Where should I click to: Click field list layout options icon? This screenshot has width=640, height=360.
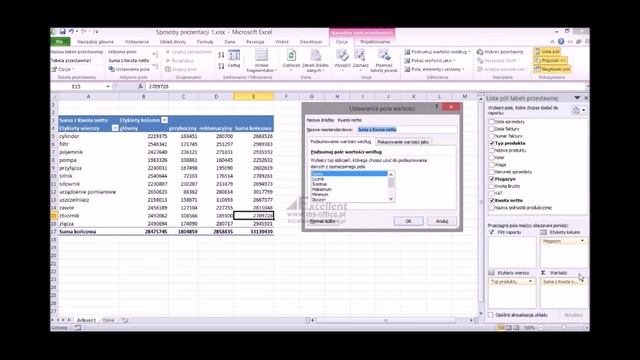[579, 110]
